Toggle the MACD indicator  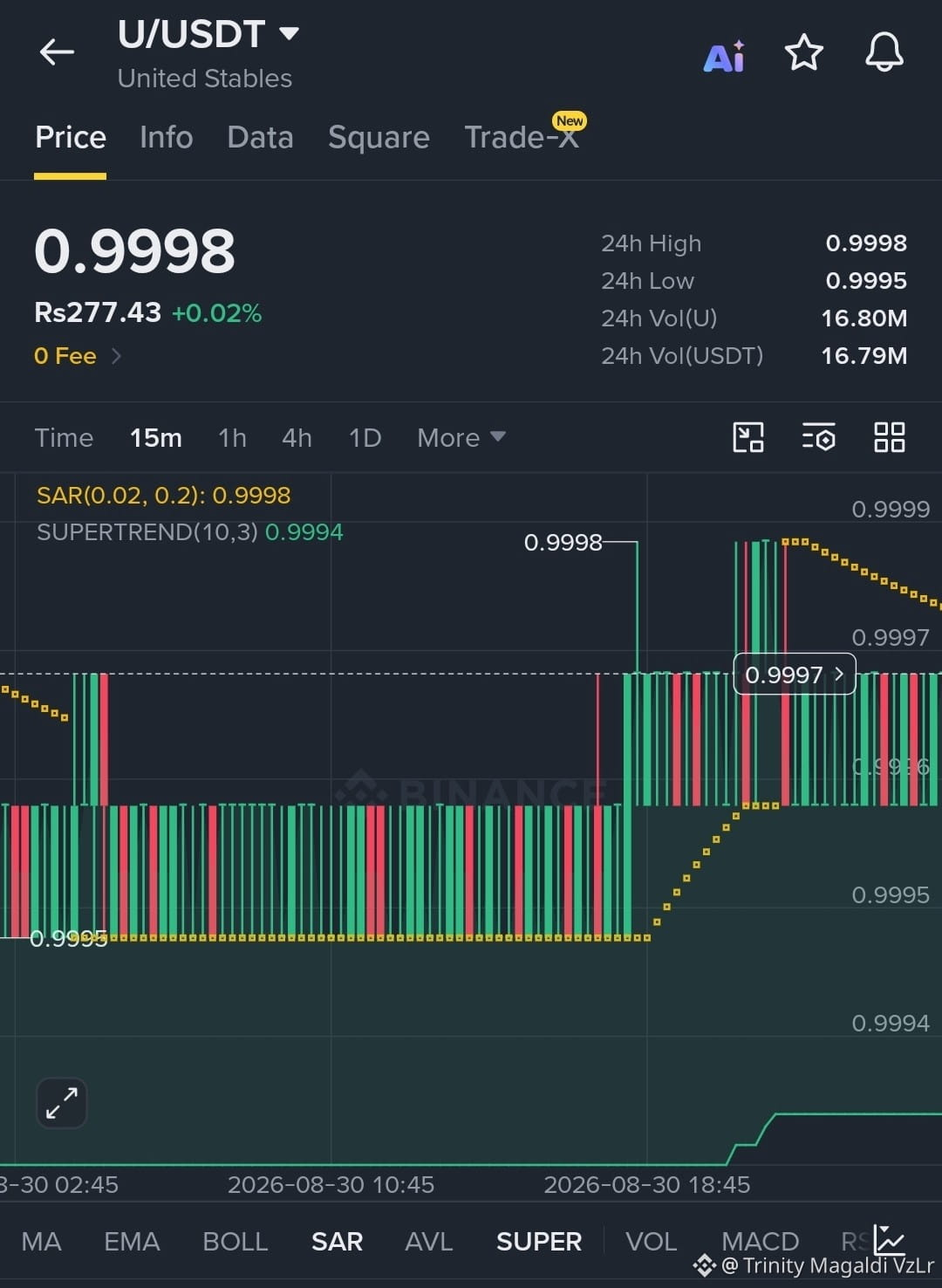pos(761,1241)
